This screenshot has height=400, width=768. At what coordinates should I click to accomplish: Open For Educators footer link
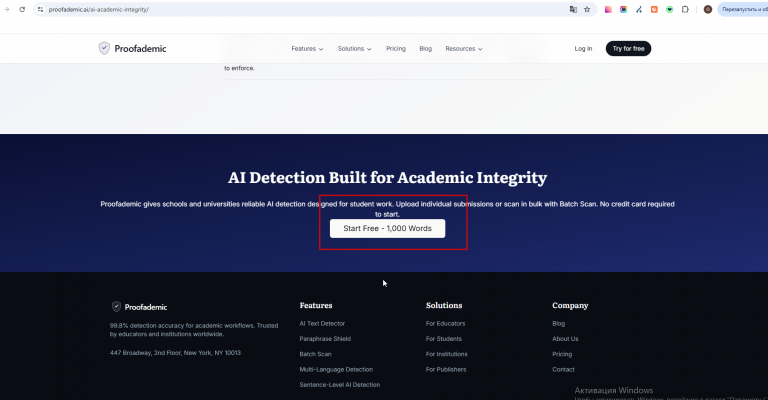pos(445,324)
